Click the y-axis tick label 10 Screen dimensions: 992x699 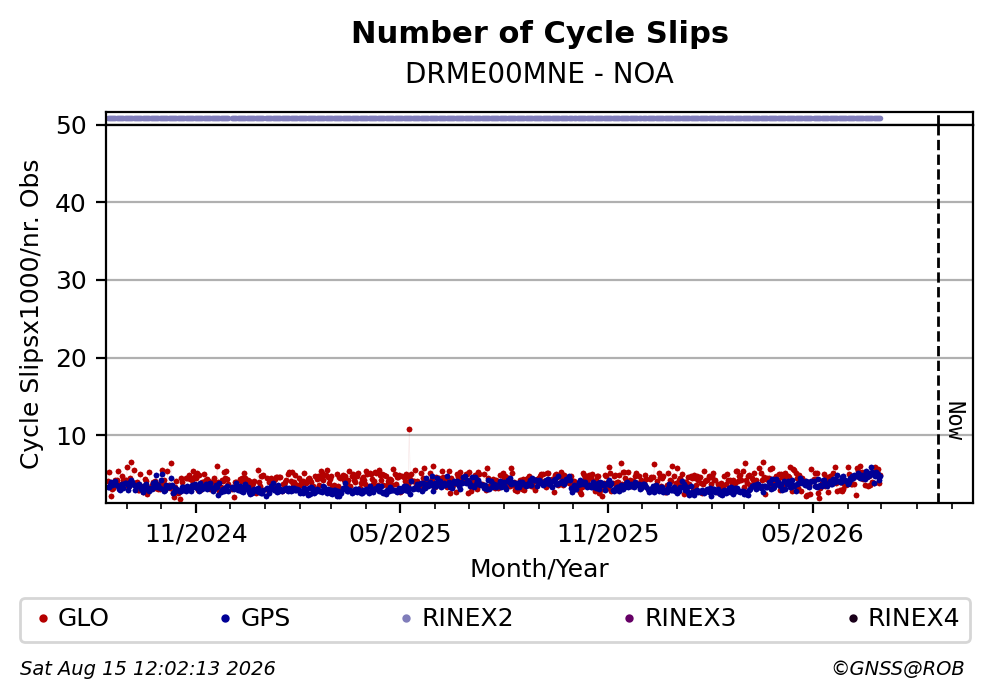click(x=71, y=436)
